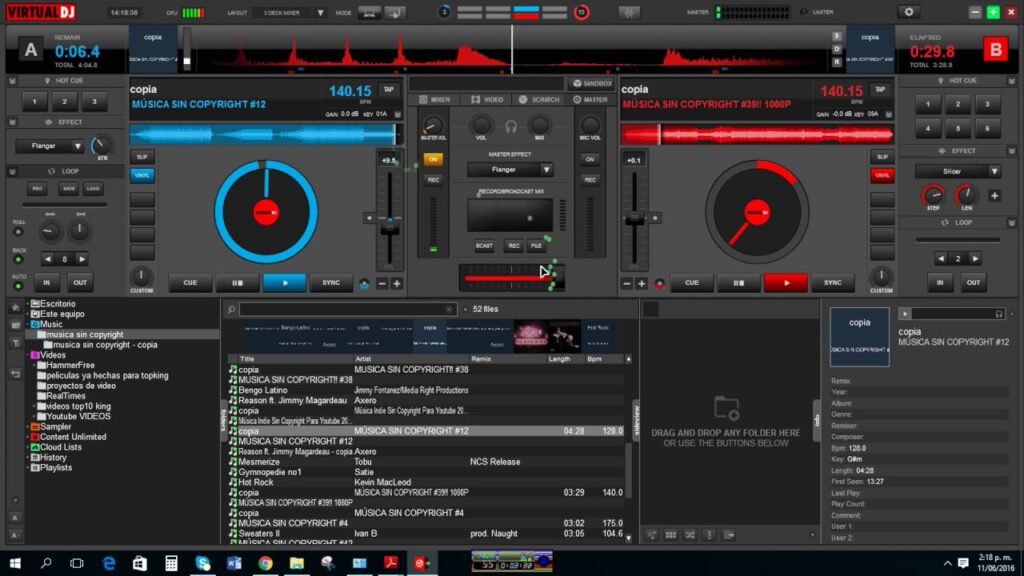The width and height of the screenshot is (1024, 576).
Task: Click the headphones icon in the mixer
Action: click(x=511, y=127)
